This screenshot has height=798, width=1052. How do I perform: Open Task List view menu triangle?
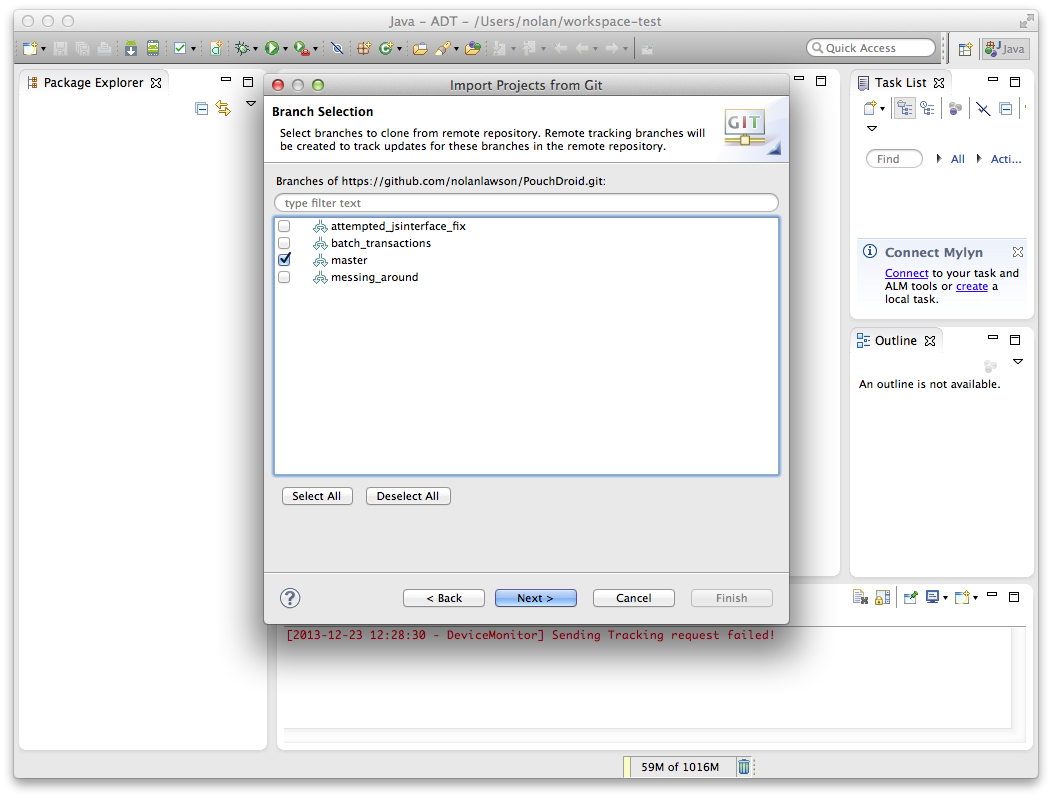click(x=872, y=128)
